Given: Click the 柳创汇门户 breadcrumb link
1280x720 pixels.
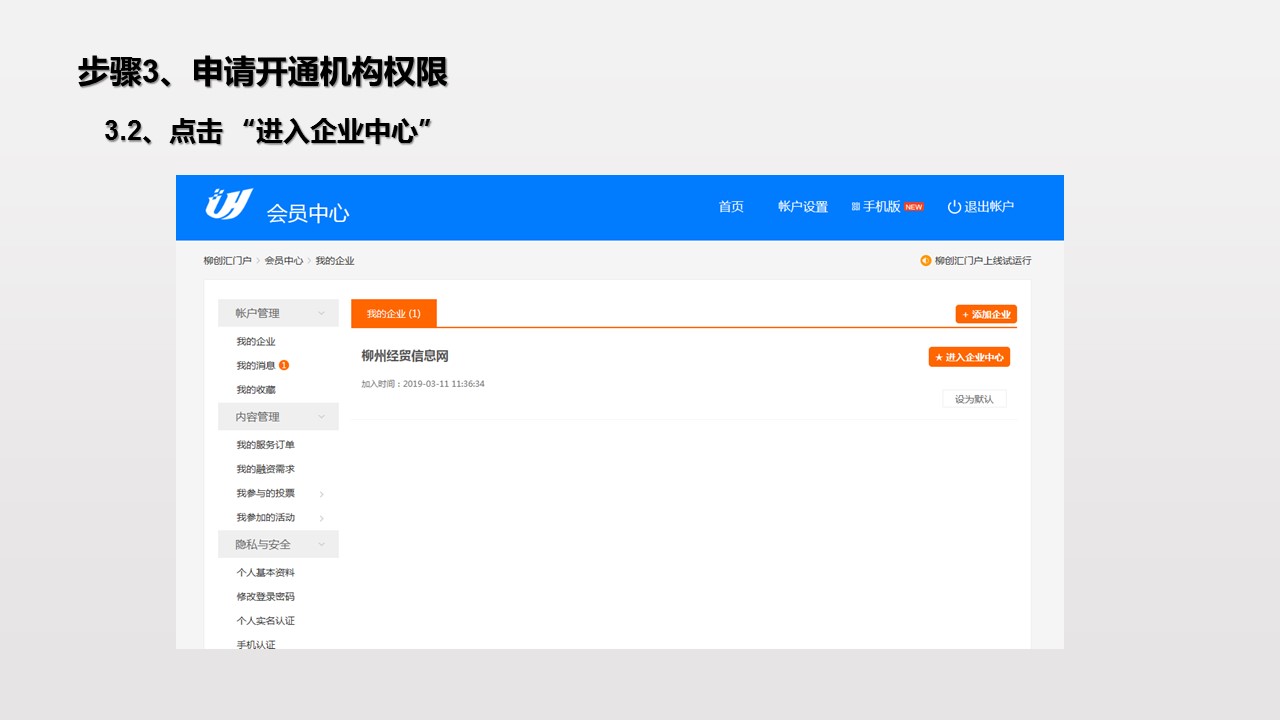Looking at the screenshot, I should pyautogui.click(x=228, y=261).
